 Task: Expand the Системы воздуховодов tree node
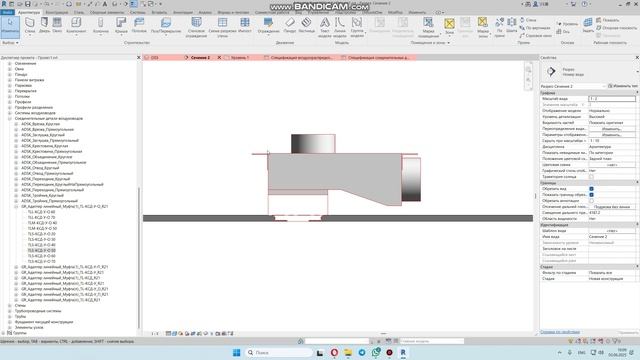(x=10, y=113)
